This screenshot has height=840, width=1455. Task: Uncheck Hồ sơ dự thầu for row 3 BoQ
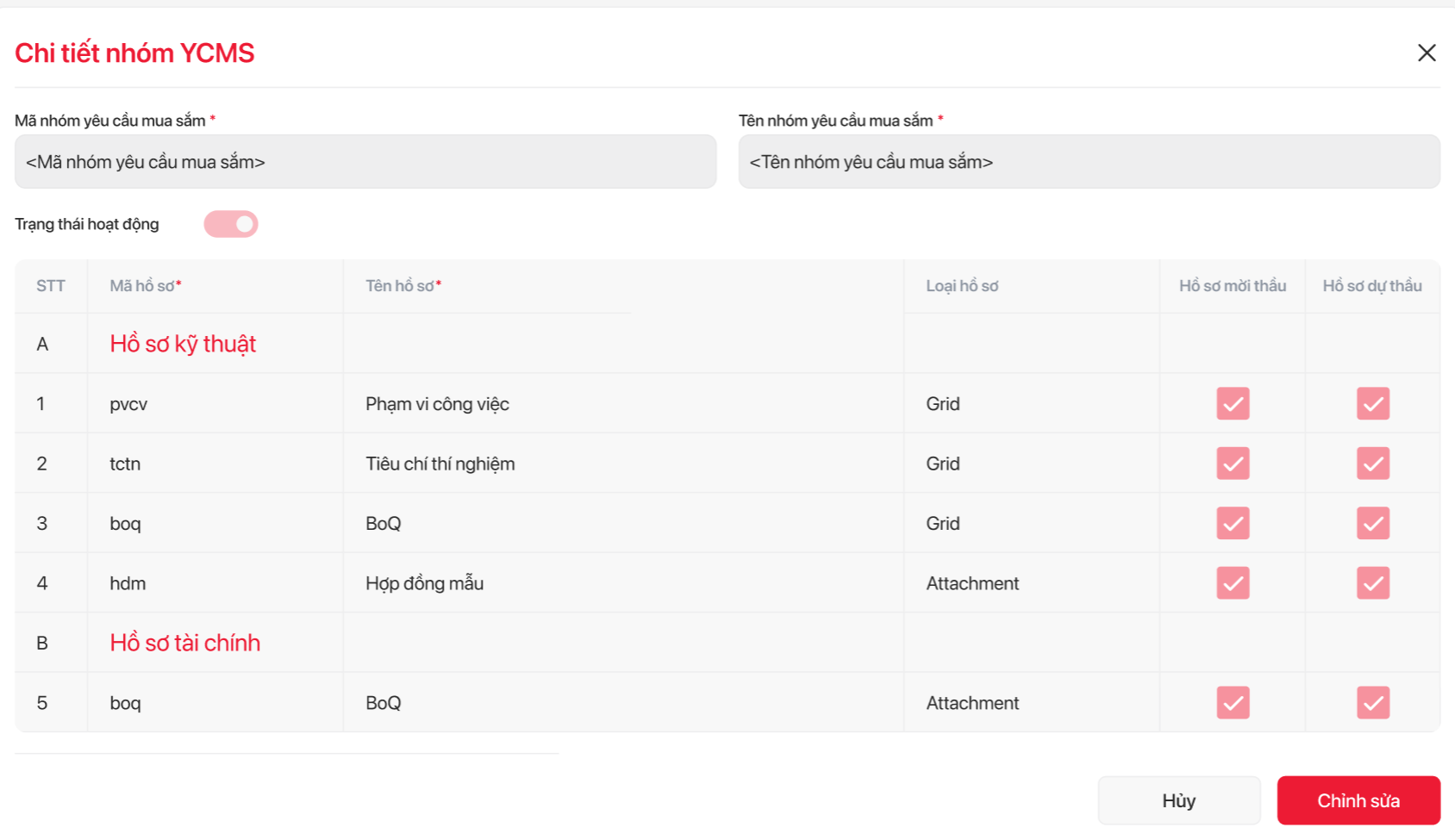[1372, 523]
